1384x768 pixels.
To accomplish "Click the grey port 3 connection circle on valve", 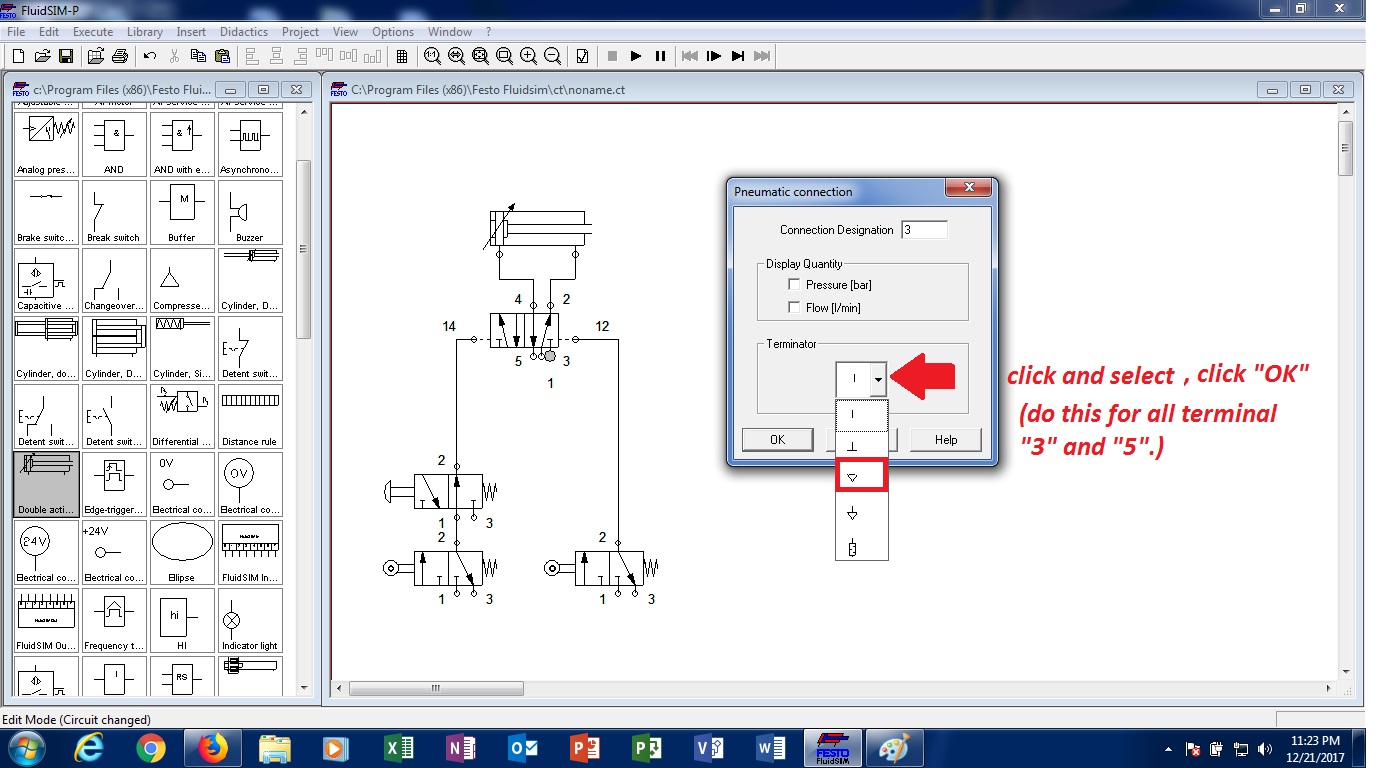I will (549, 355).
